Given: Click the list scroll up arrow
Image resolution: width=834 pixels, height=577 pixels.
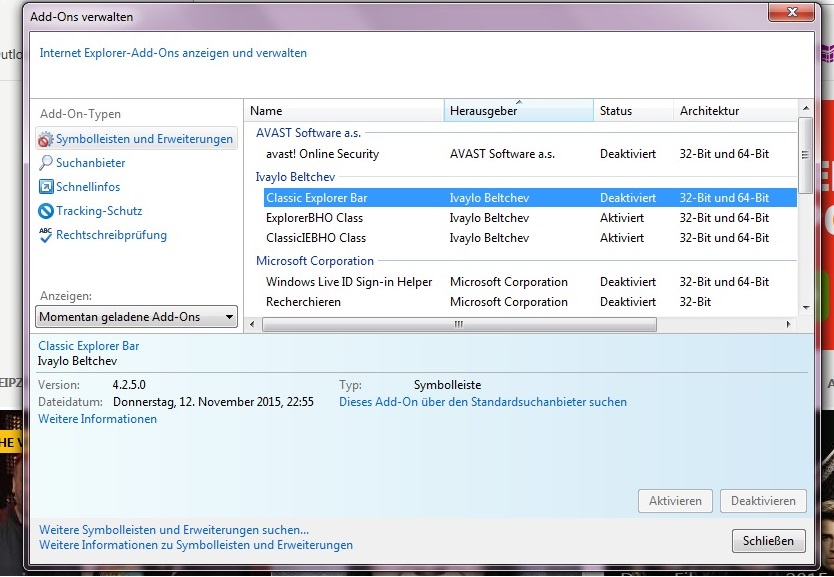Looking at the screenshot, I should click(806, 108).
